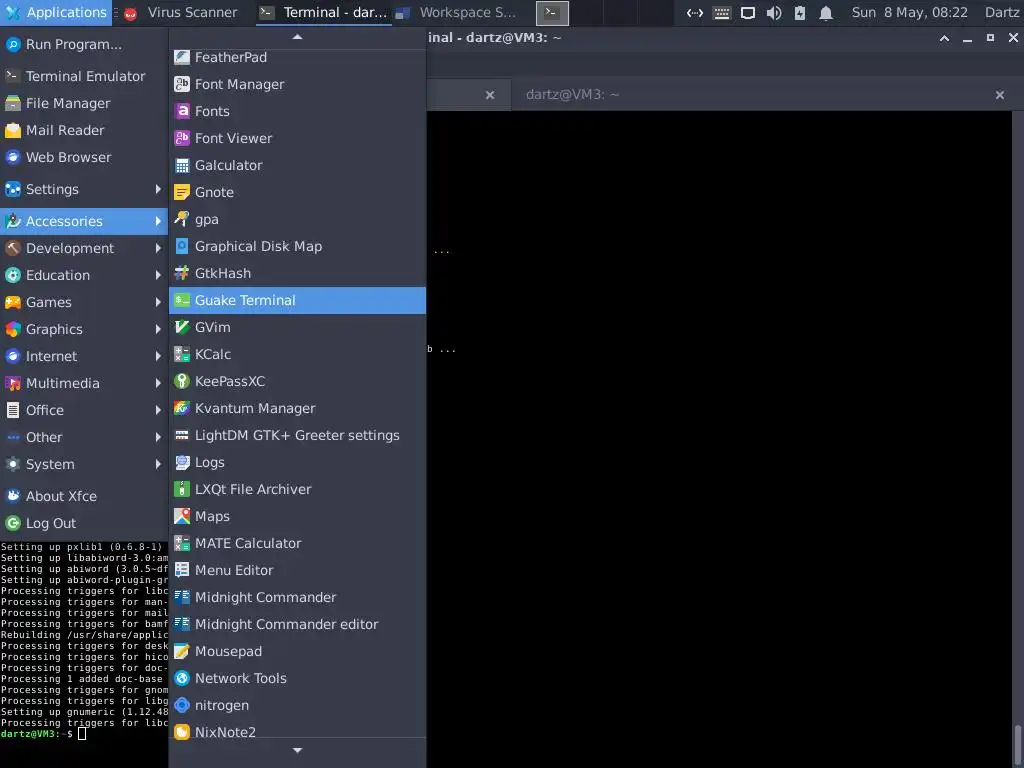Image resolution: width=1024 pixels, height=768 pixels.
Task: Launch GtkHash via its hash icon
Action: click(x=182, y=273)
